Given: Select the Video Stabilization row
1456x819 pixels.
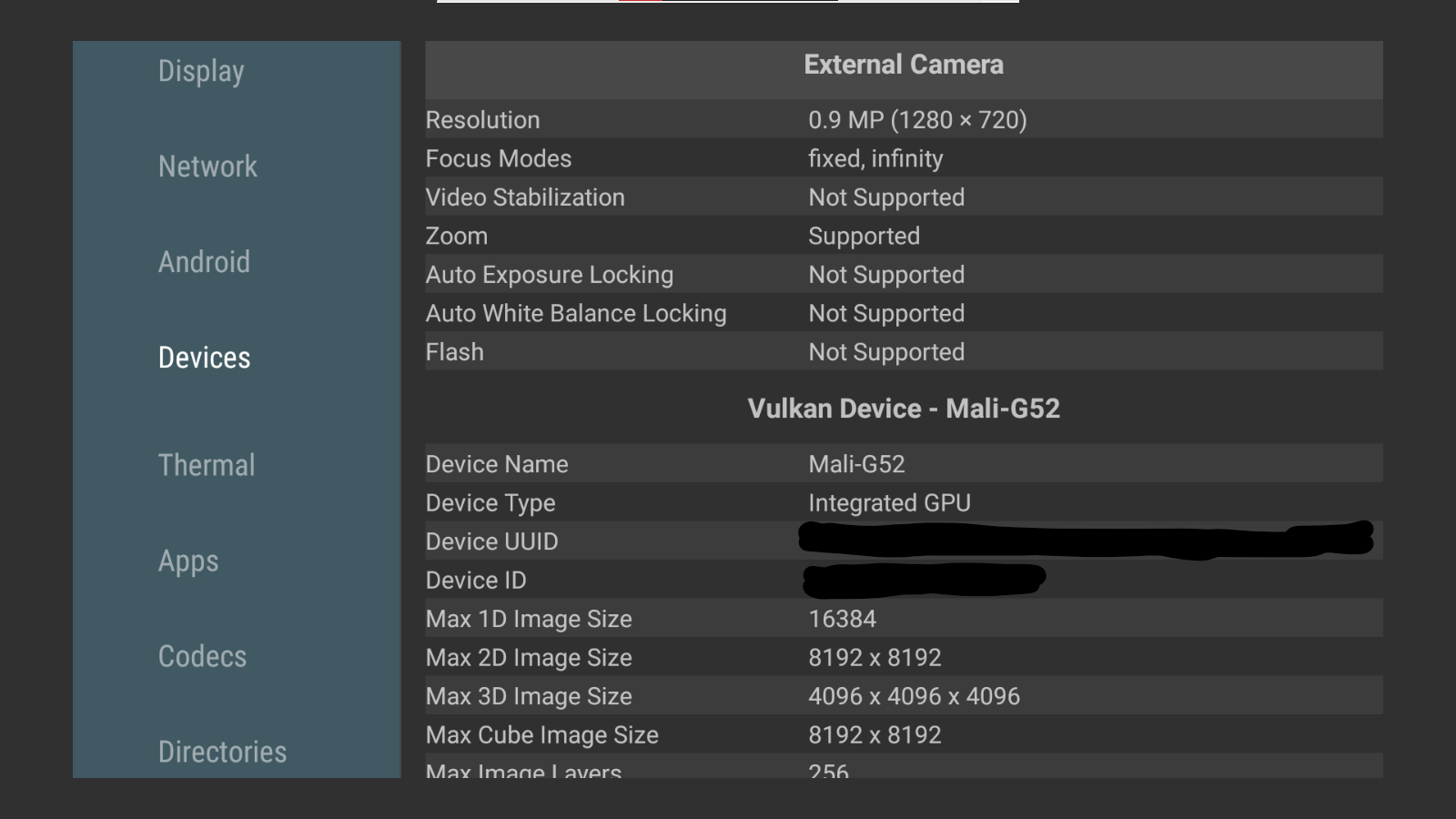Looking at the screenshot, I should point(904,197).
